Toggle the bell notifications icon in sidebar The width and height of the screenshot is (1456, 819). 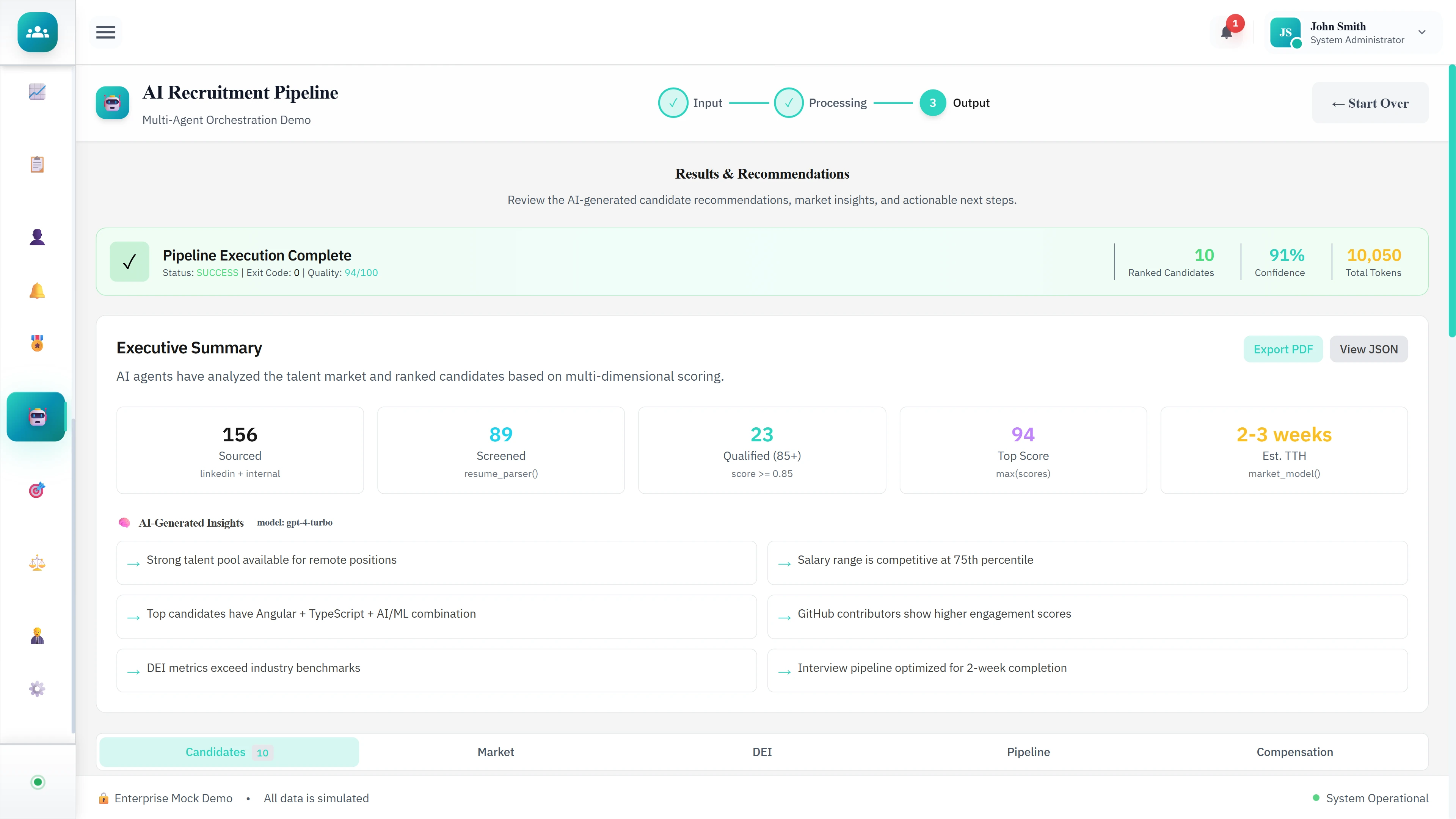click(x=37, y=290)
